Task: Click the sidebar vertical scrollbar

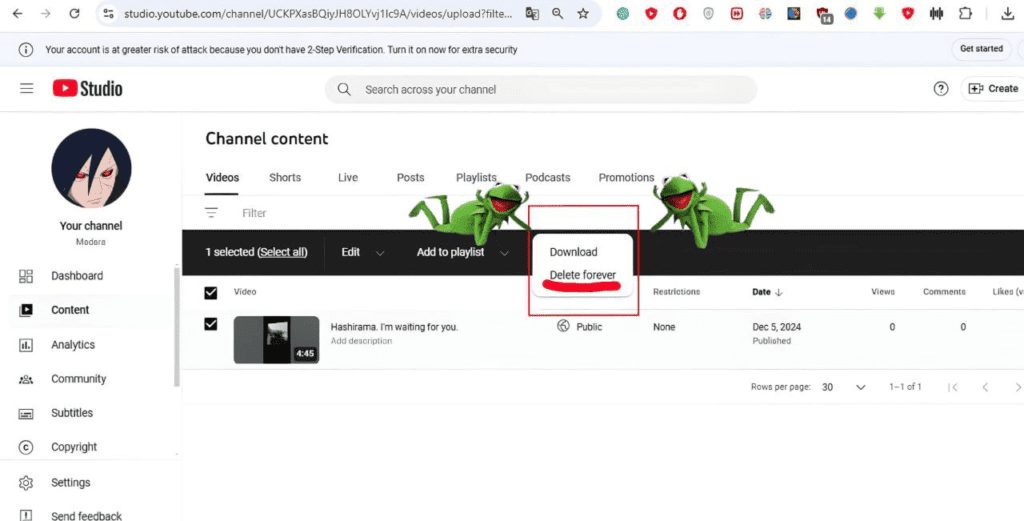Action: 176,326
